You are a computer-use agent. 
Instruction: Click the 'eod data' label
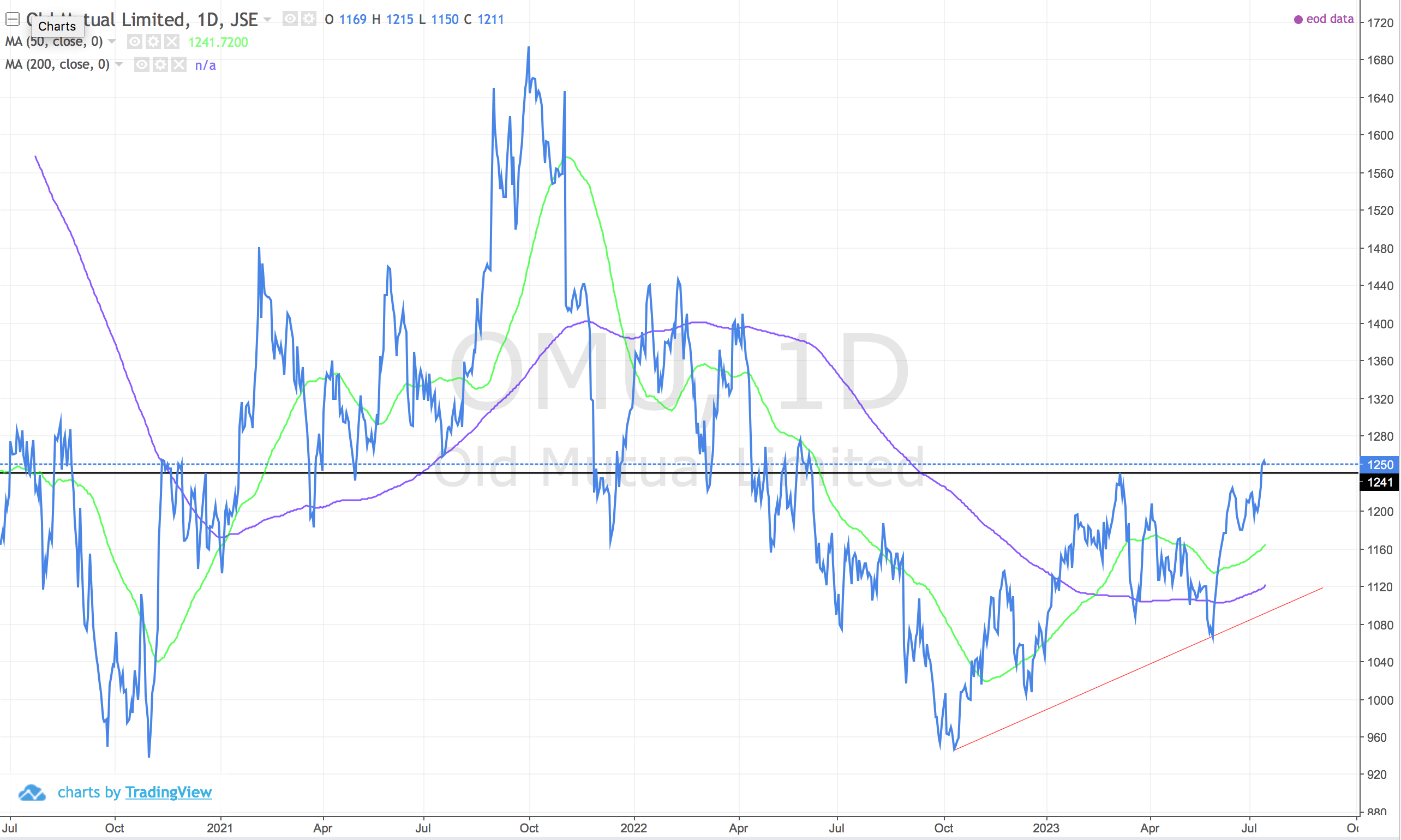[x=1330, y=19]
